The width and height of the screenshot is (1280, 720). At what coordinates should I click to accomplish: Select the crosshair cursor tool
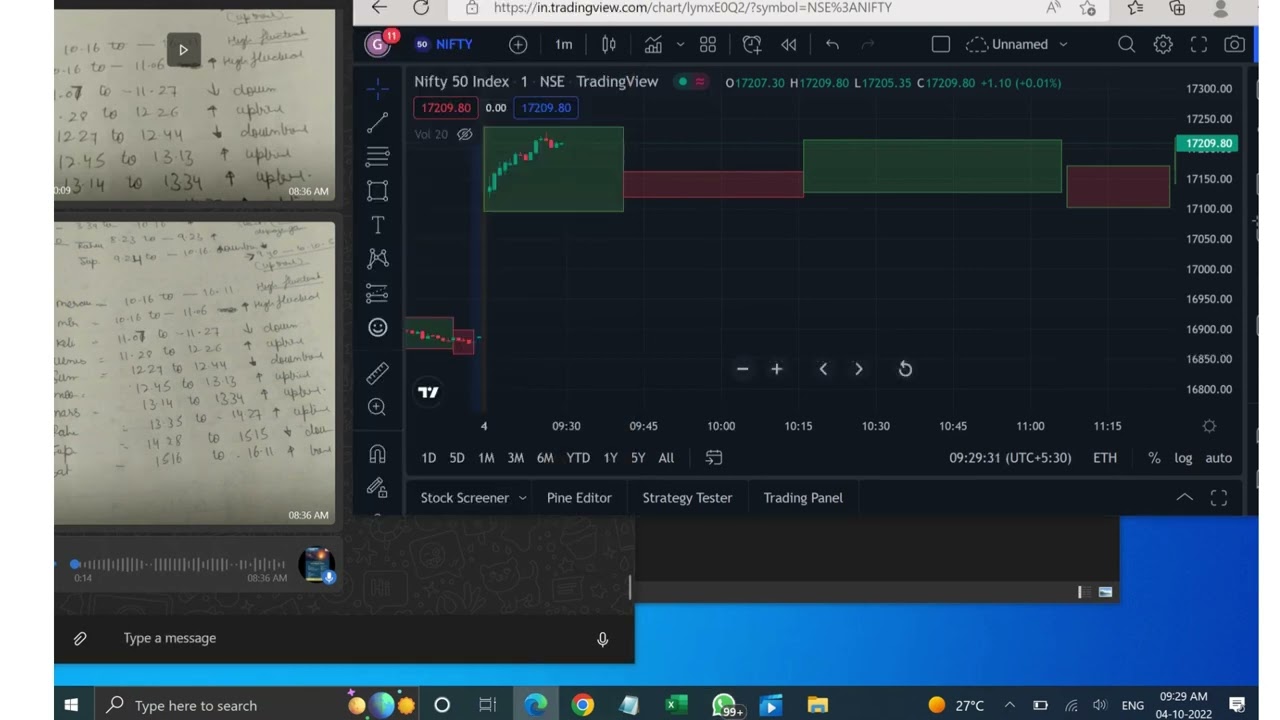click(377, 90)
